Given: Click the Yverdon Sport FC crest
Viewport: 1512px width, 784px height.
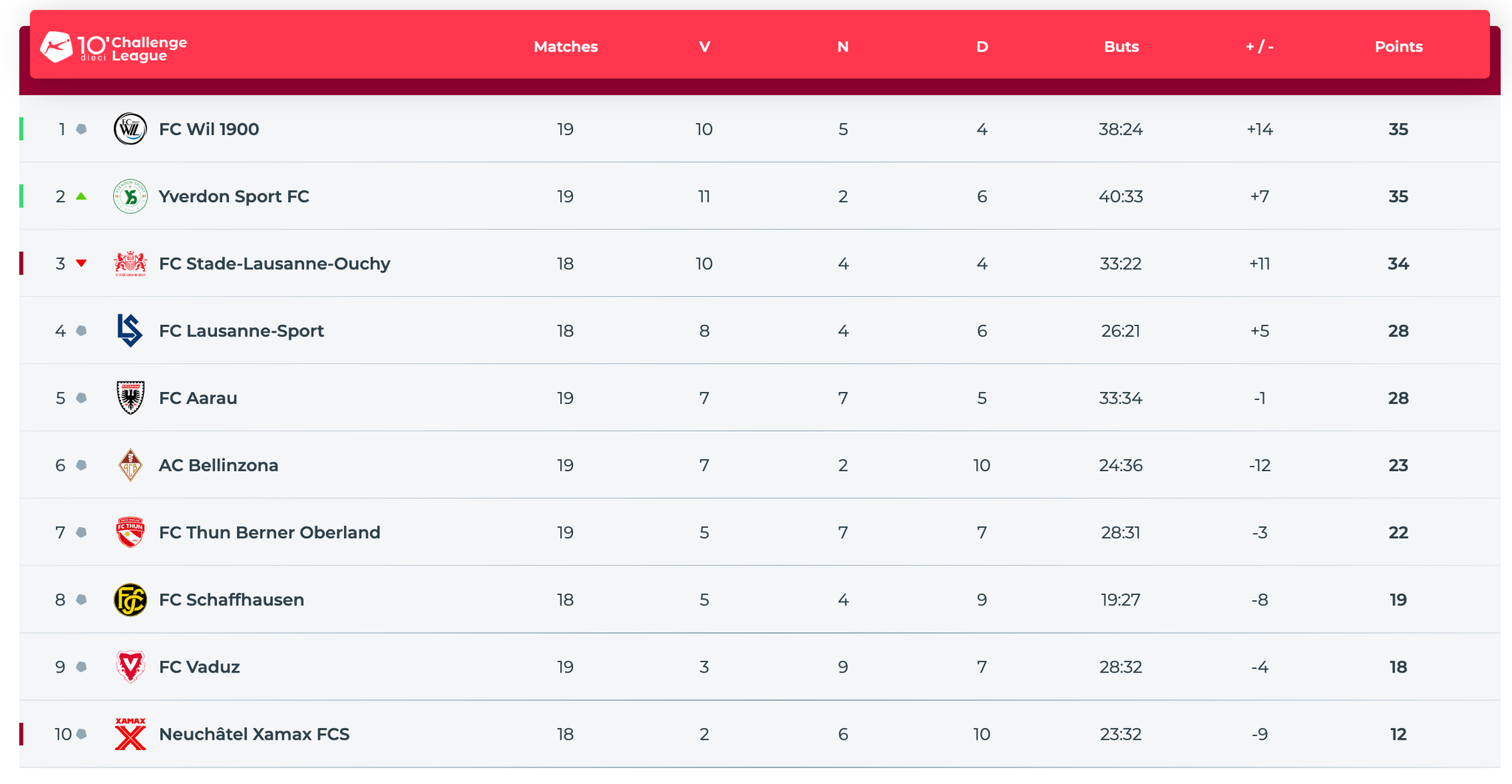Looking at the screenshot, I should tap(130, 196).
